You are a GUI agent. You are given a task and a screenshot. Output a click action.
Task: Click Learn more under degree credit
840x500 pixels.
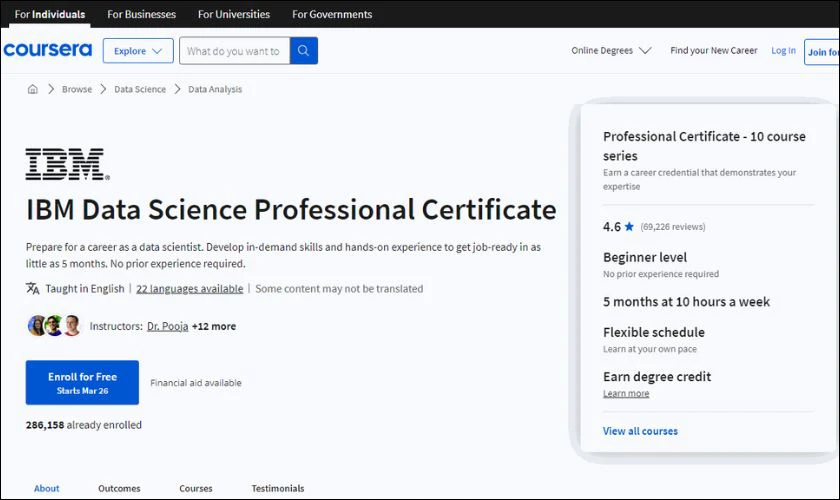(626, 393)
